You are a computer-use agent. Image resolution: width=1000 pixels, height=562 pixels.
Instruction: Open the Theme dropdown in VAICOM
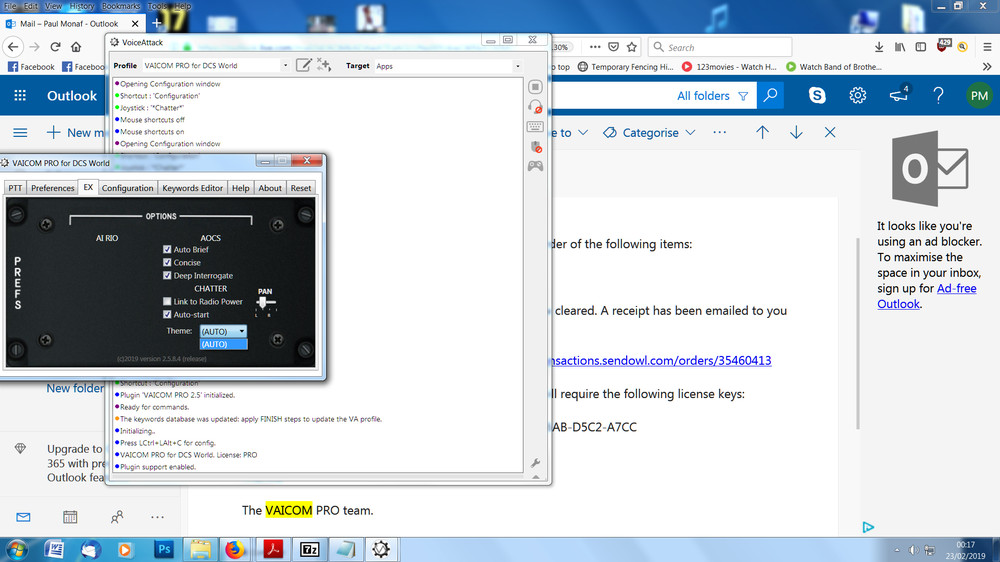point(223,331)
